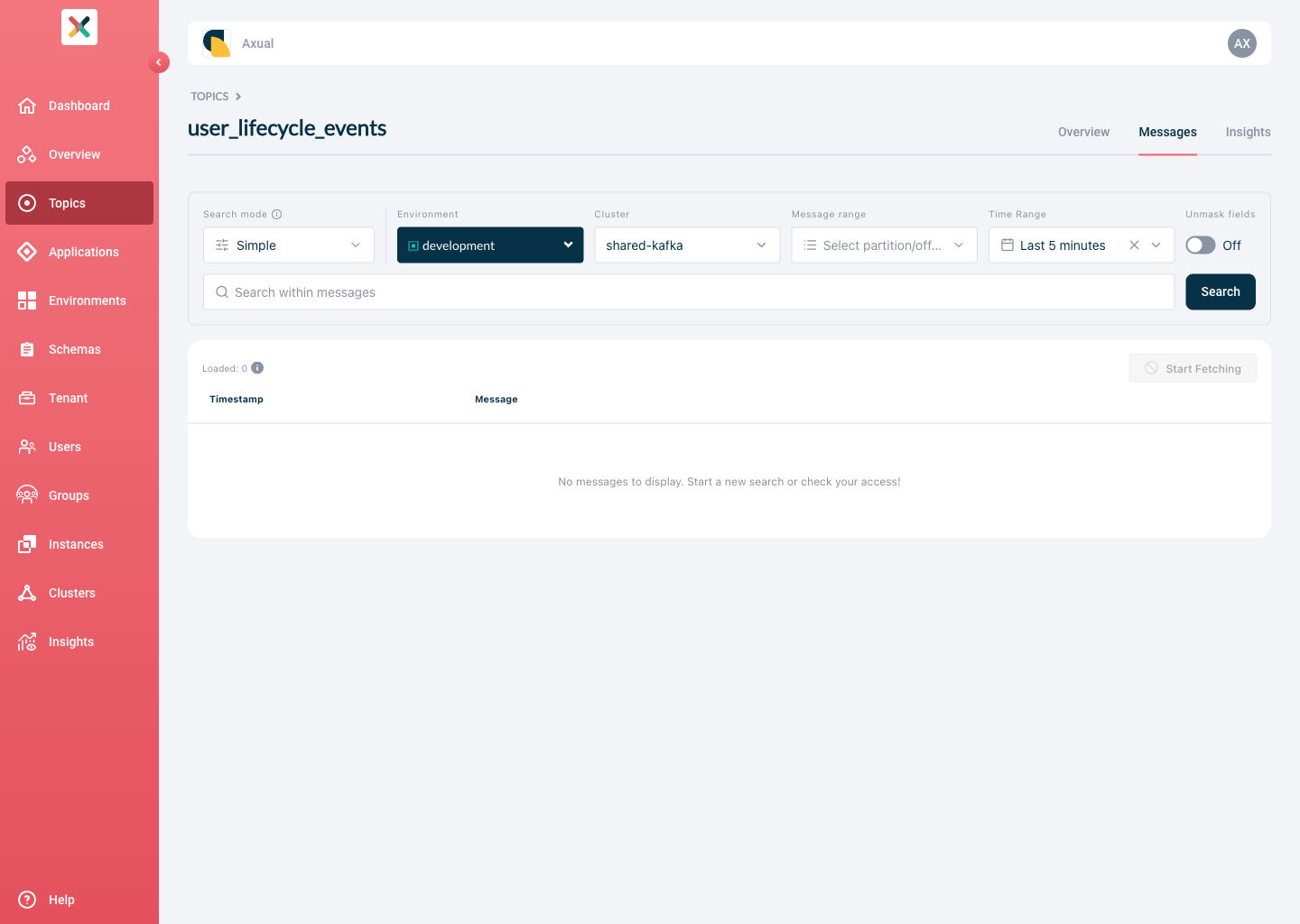The image size is (1300, 924).
Task: Open the Message range partition dropdown
Action: point(884,245)
